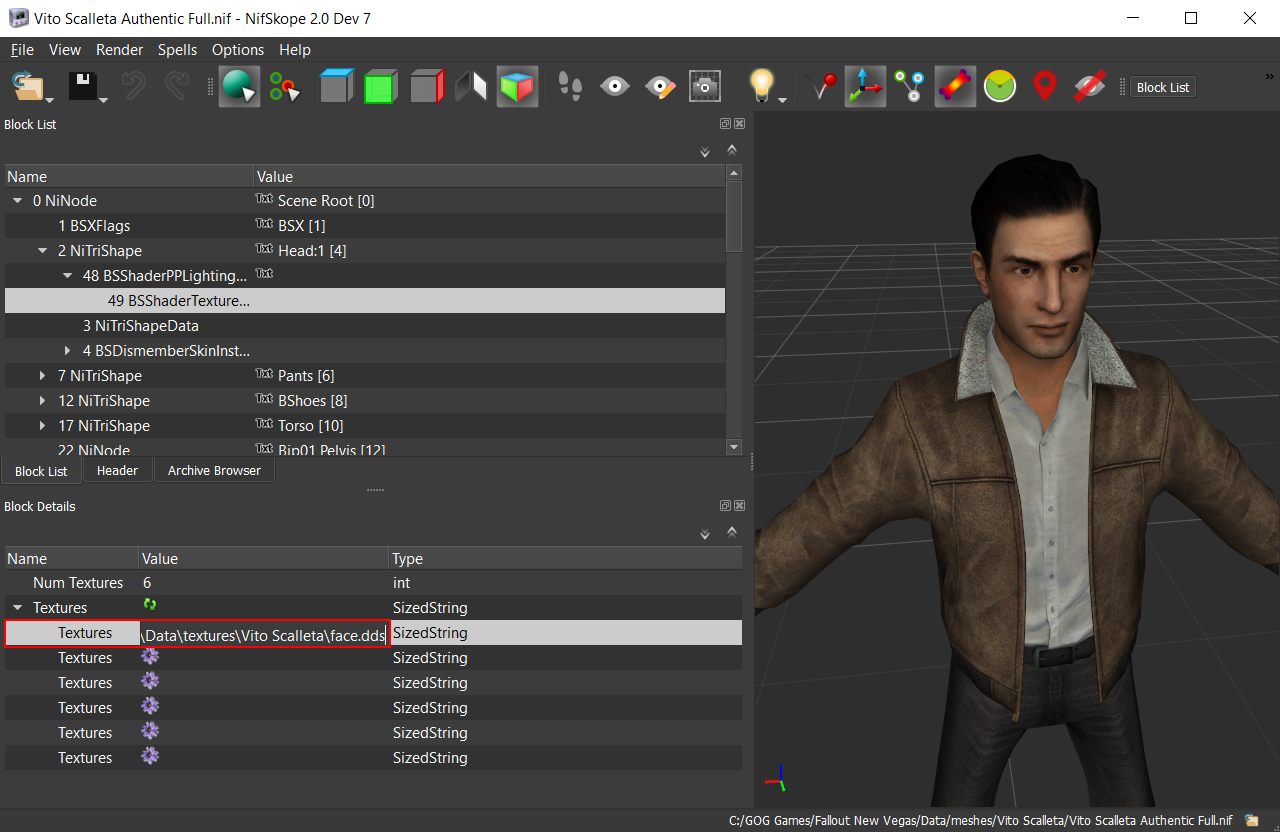Click the Block List toolbar button

coord(1163,87)
